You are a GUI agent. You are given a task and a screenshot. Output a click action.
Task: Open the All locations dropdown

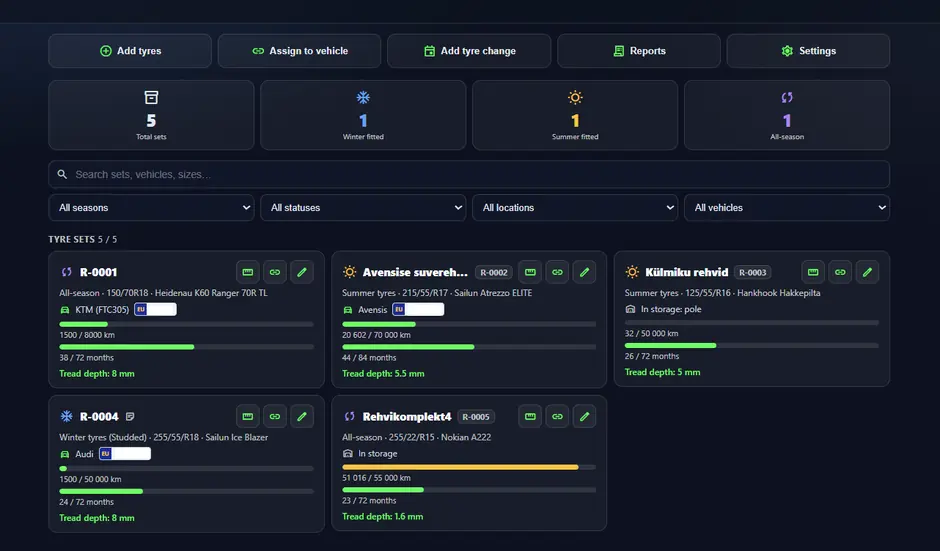pyautogui.click(x=576, y=207)
